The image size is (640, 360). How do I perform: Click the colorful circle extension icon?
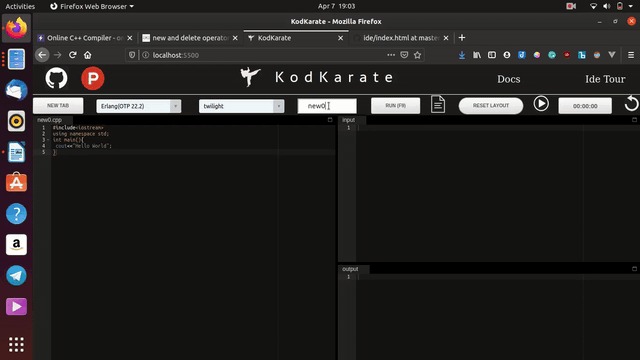537,55
